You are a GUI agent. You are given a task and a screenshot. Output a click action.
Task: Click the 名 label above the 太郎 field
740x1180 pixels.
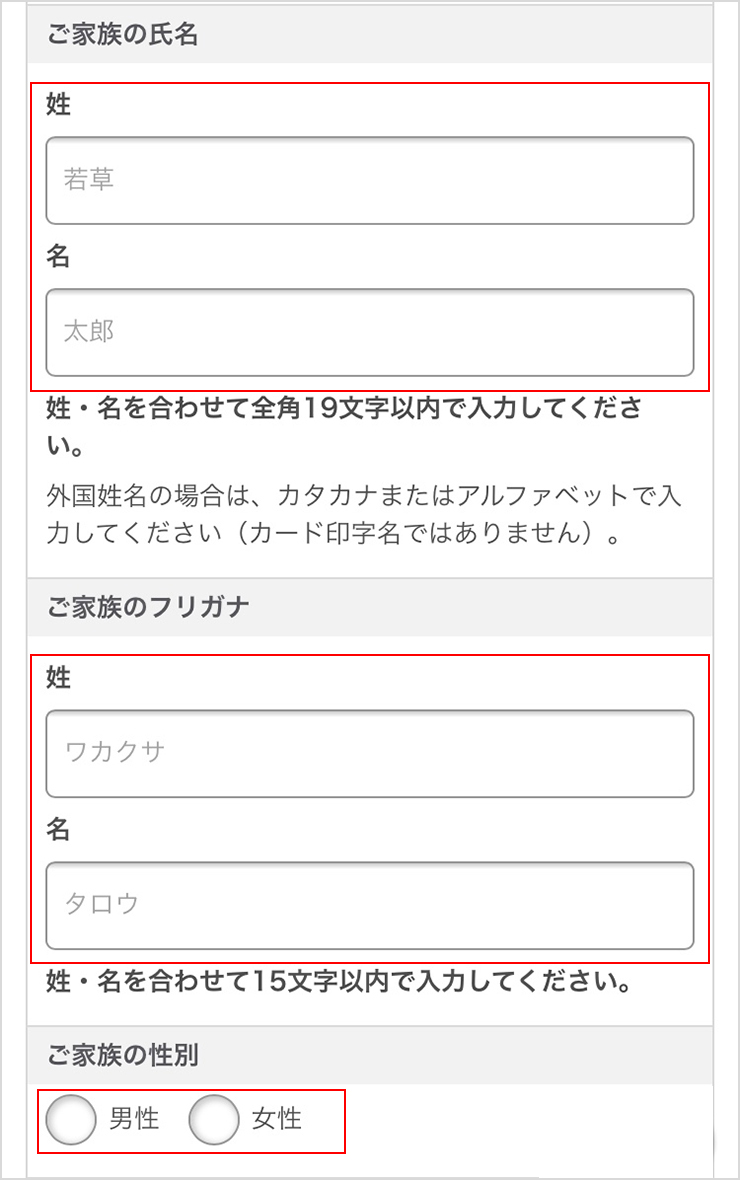[60, 257]
